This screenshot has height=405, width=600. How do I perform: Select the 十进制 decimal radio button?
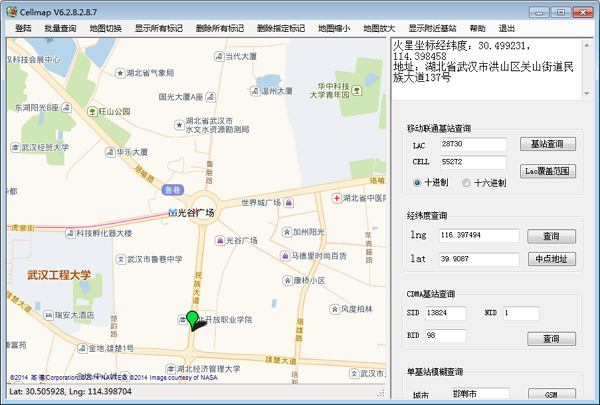point(417,183)
